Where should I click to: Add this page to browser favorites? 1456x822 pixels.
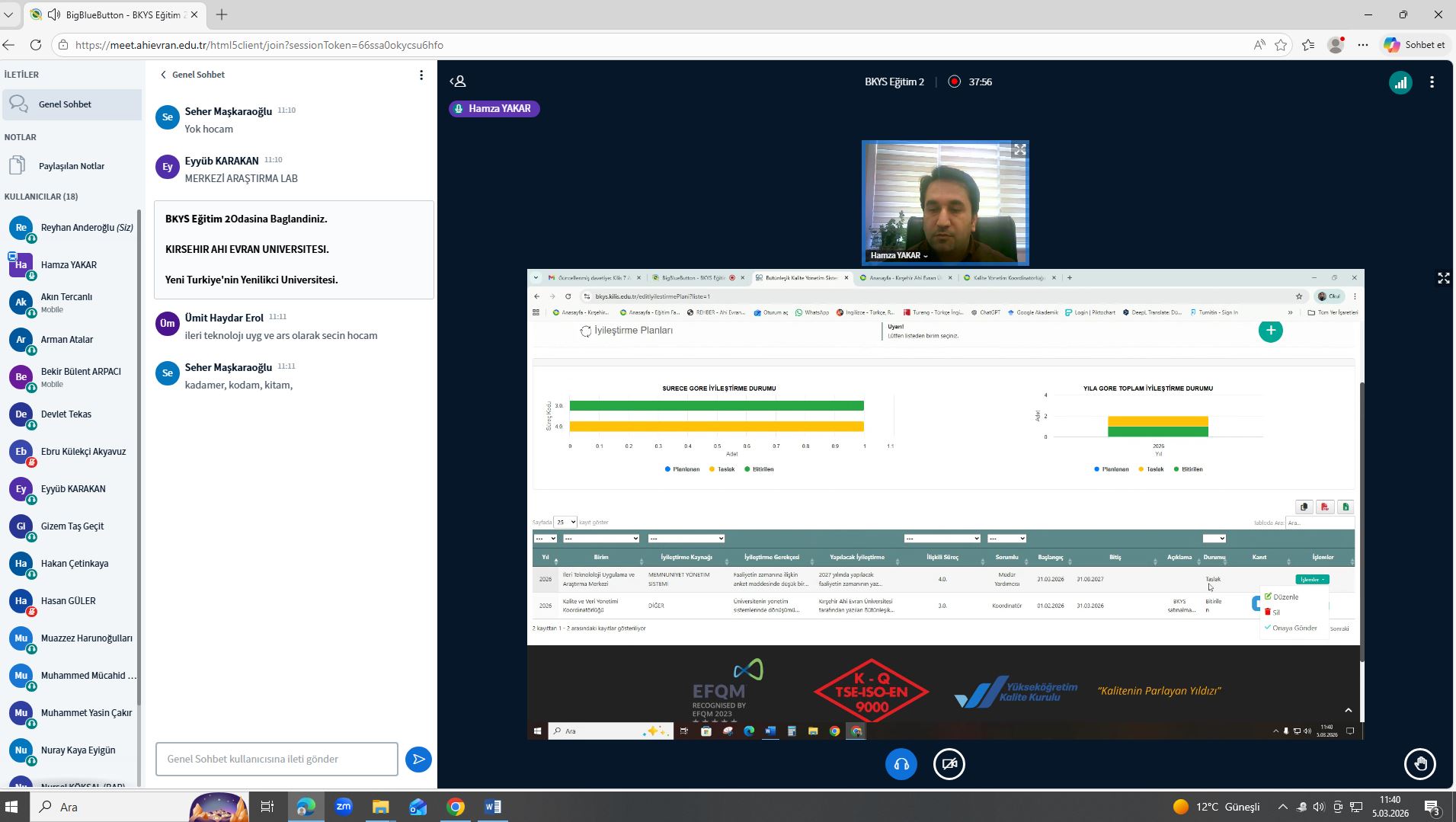click(1281, 45)
